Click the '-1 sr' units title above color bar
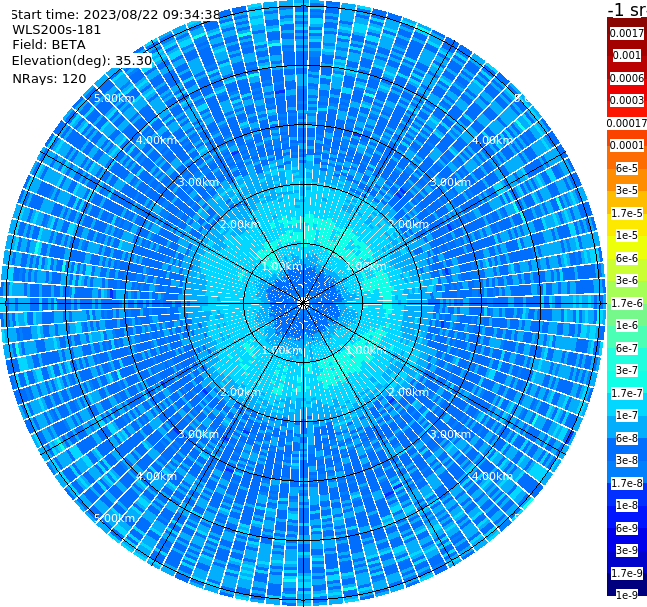This screenshot has width=647, height=607. click(x=627, y=9)
